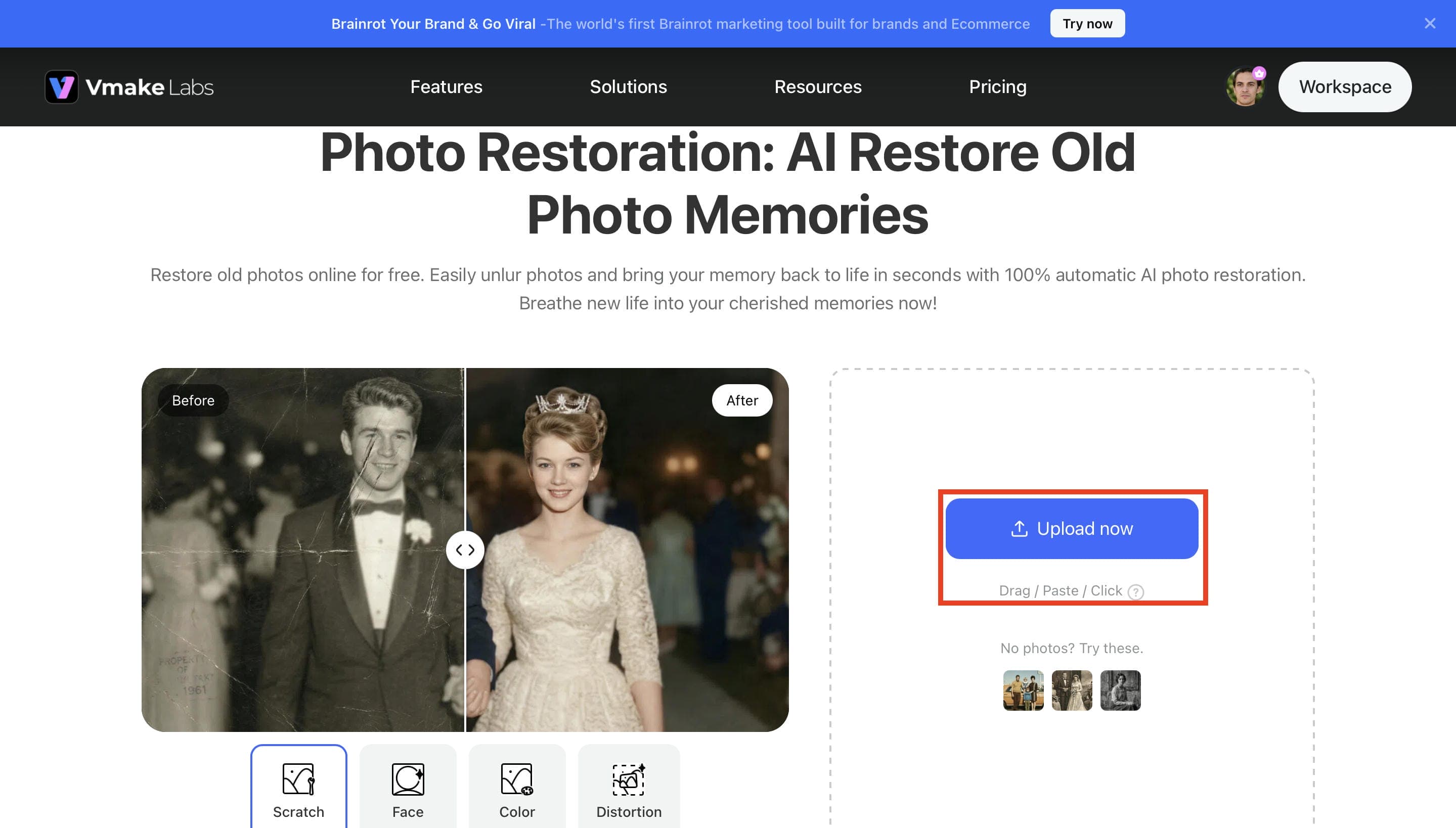The height and width of the screenshot is (828, 1456).
Task: Try the color family sample photo
Action: (x=1023, y=691)
